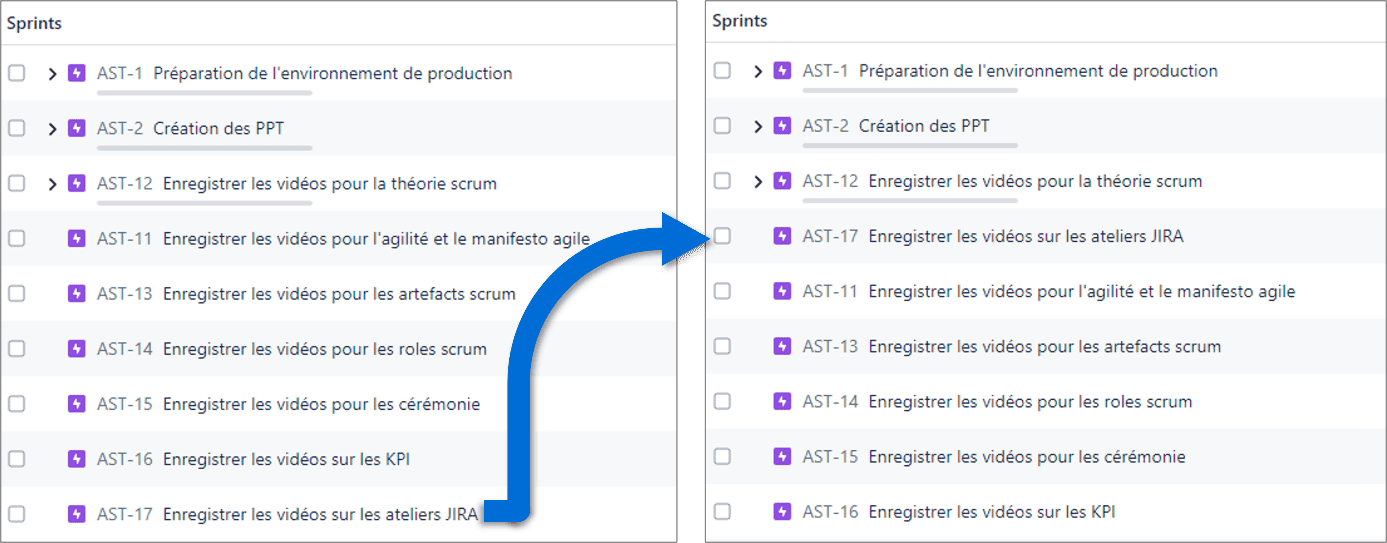Expand AST-1 in the left sprint list
This screenshot has height=543, width=1387.
(x=53, y=73)
